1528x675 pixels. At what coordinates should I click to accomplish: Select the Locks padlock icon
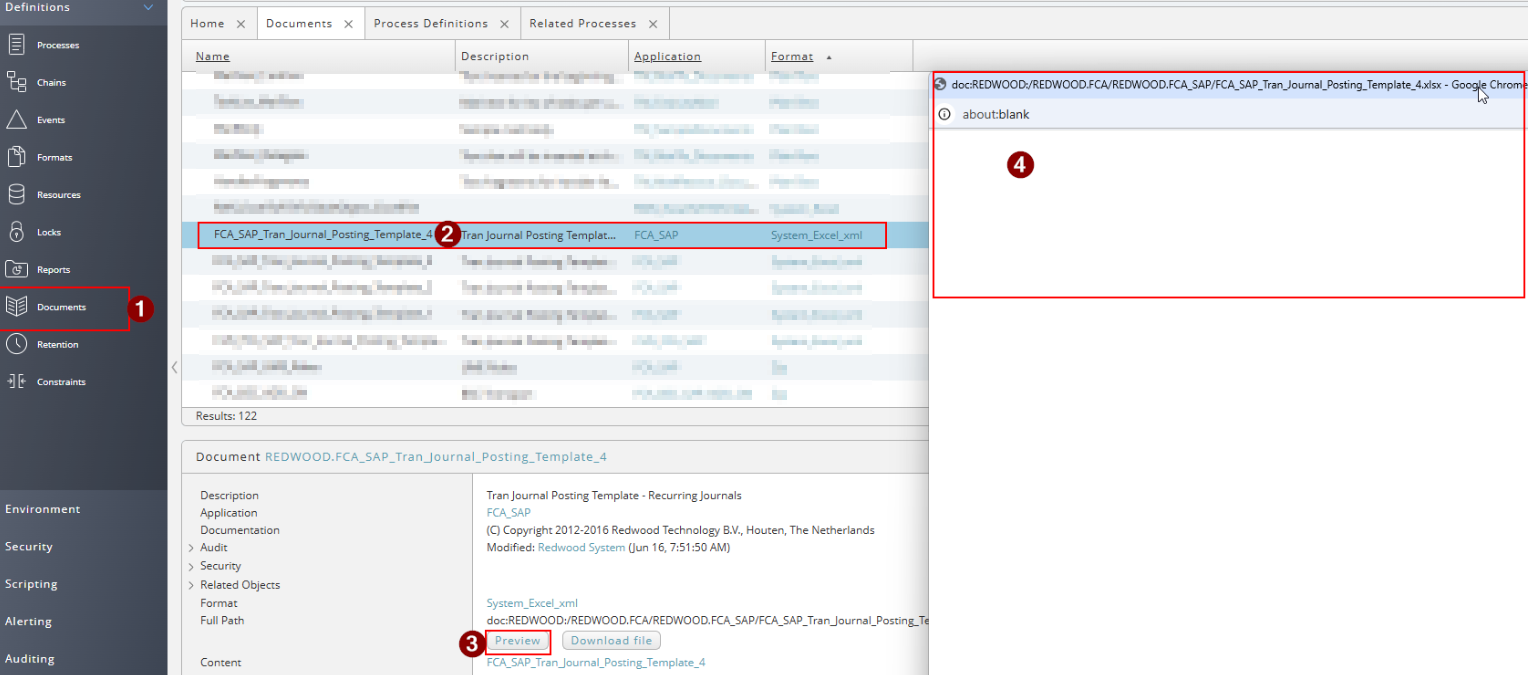[16, 232]
